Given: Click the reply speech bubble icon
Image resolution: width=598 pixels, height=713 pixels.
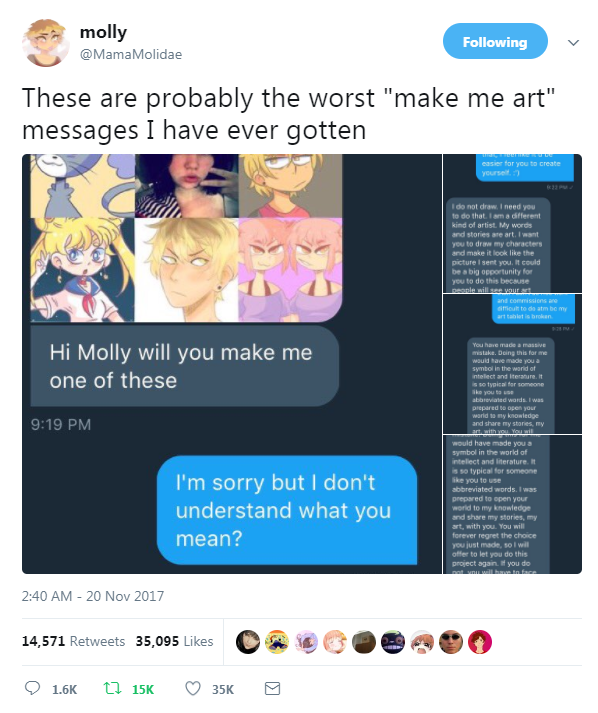Looking at the screenshot, I should coord(32,688).
